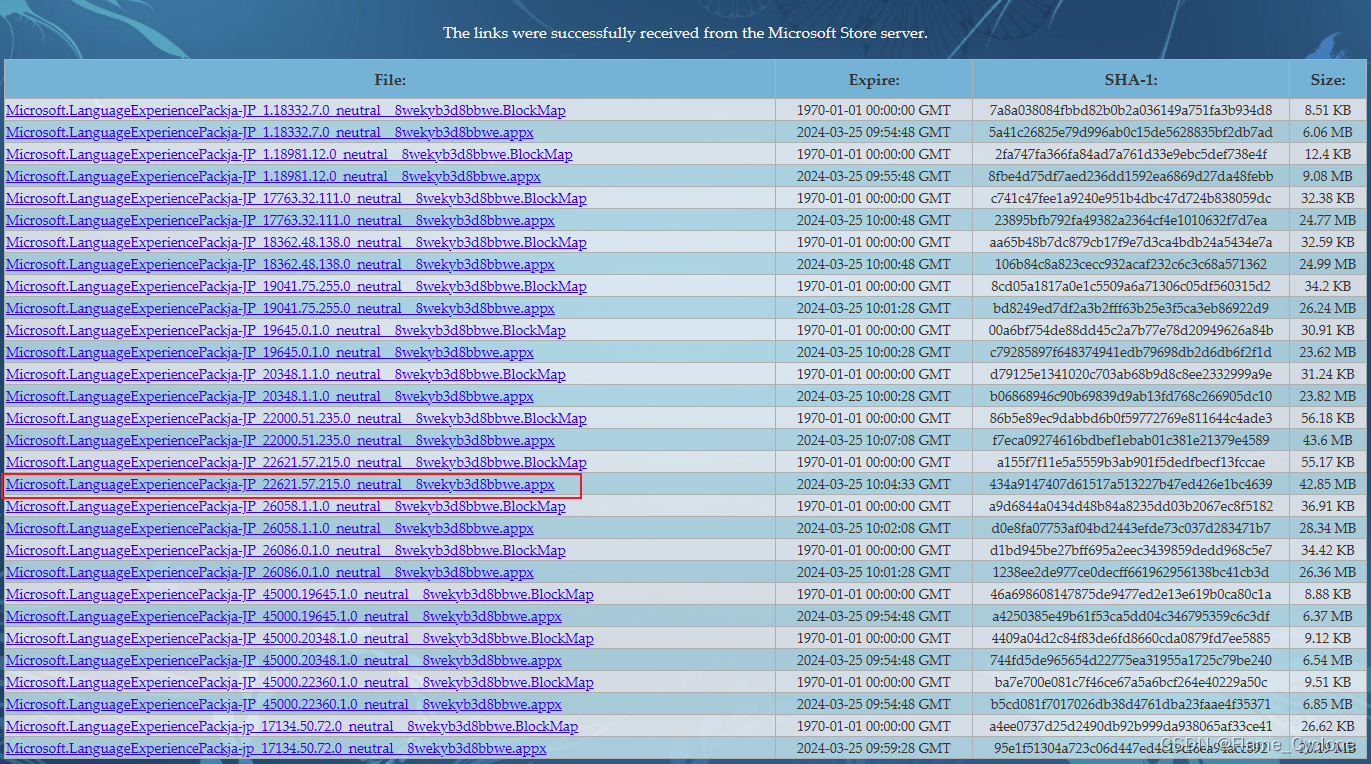Open the 1.18981.12.0 BlockMap file link

coord(289,154)
